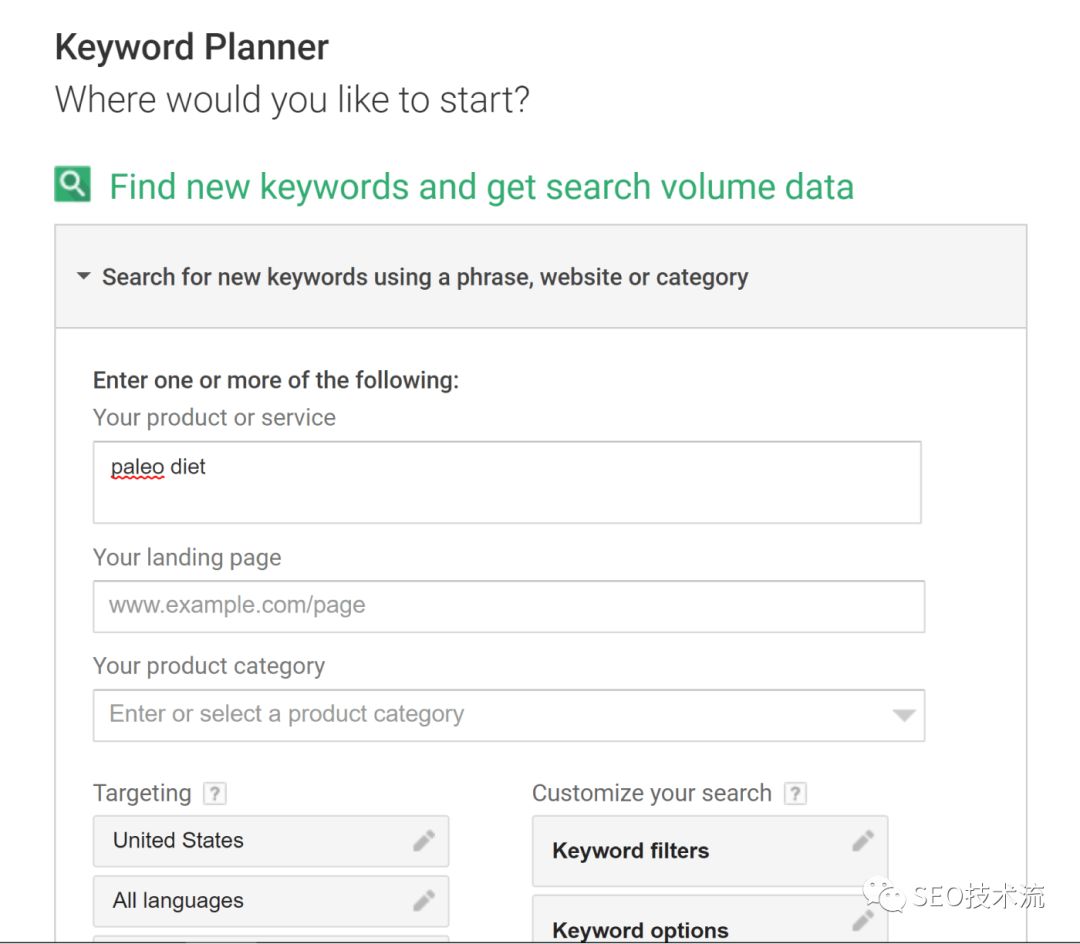Screen dimensions: 1080x944
Task: Click the Search for new keywords header text
Action: (425, 277)
